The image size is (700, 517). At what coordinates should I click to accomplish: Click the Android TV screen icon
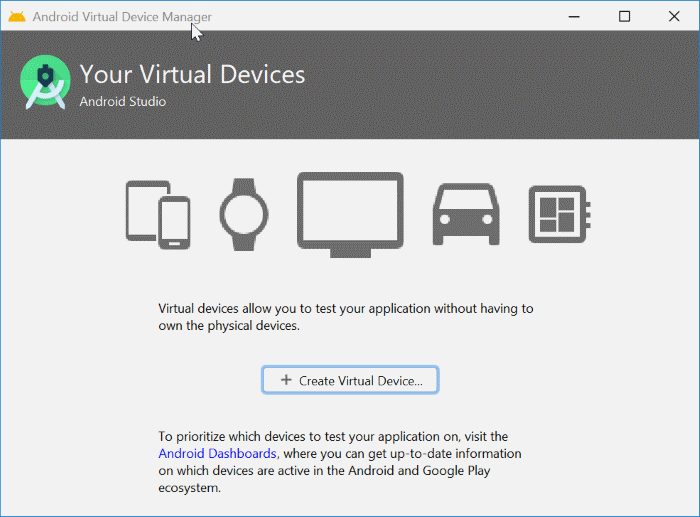pos(350,215)
